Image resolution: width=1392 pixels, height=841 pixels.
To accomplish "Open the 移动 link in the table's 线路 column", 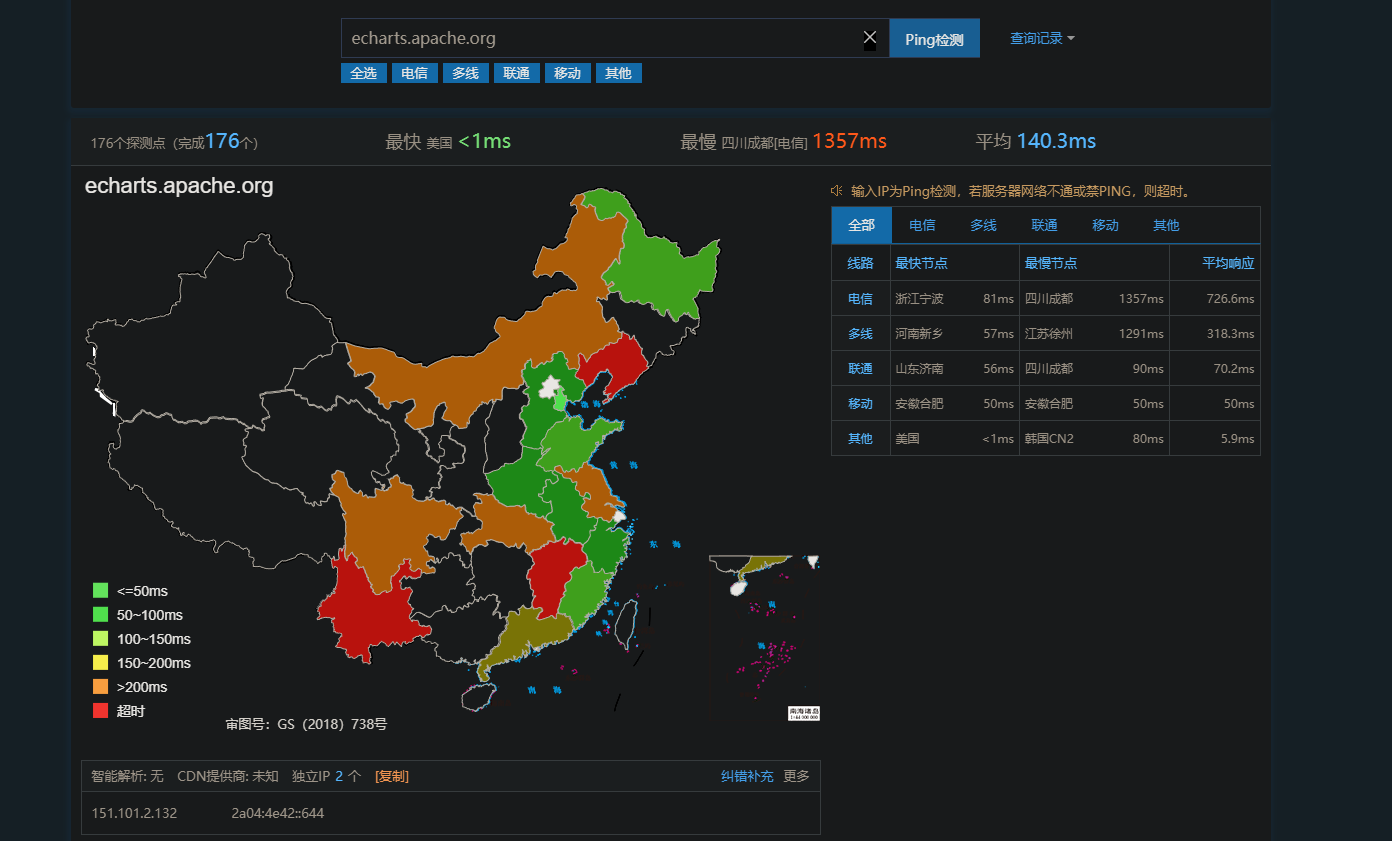I will [860, 403].
